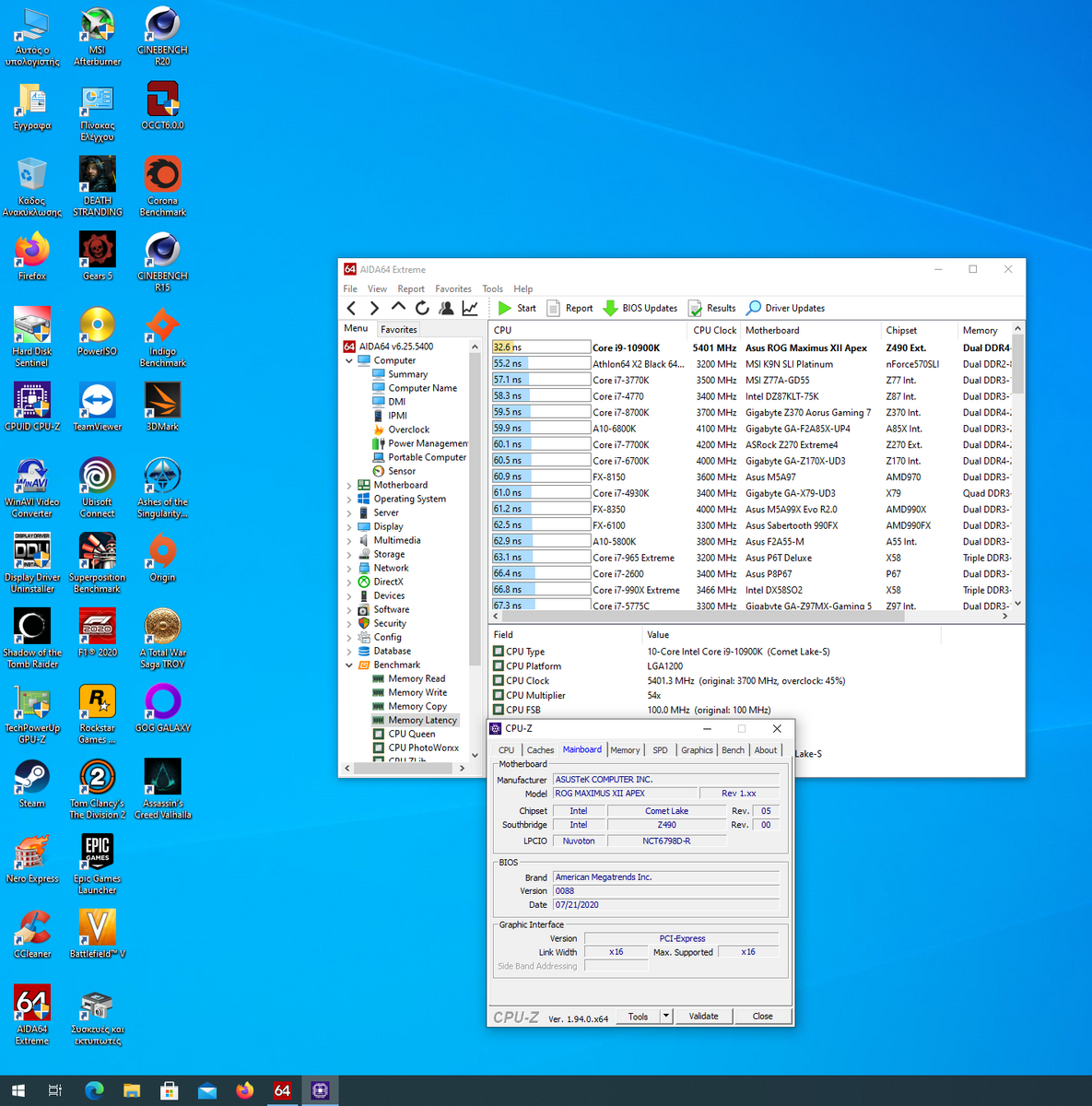The image size is (1092, 1106).
Task: Open BIOS Updates from the AIDA64 toolbar
Action: click(x=640, y=308)
